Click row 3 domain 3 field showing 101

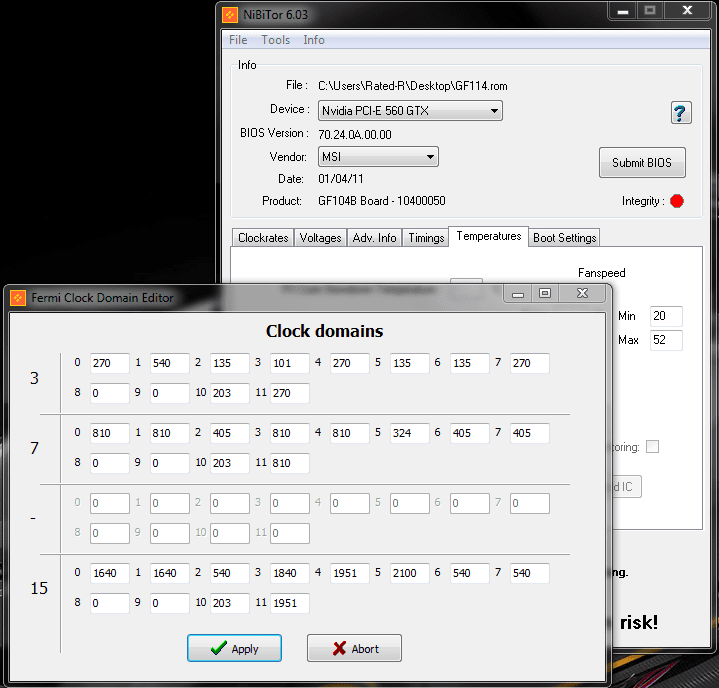pyautogui.click(x=290, y=363)
